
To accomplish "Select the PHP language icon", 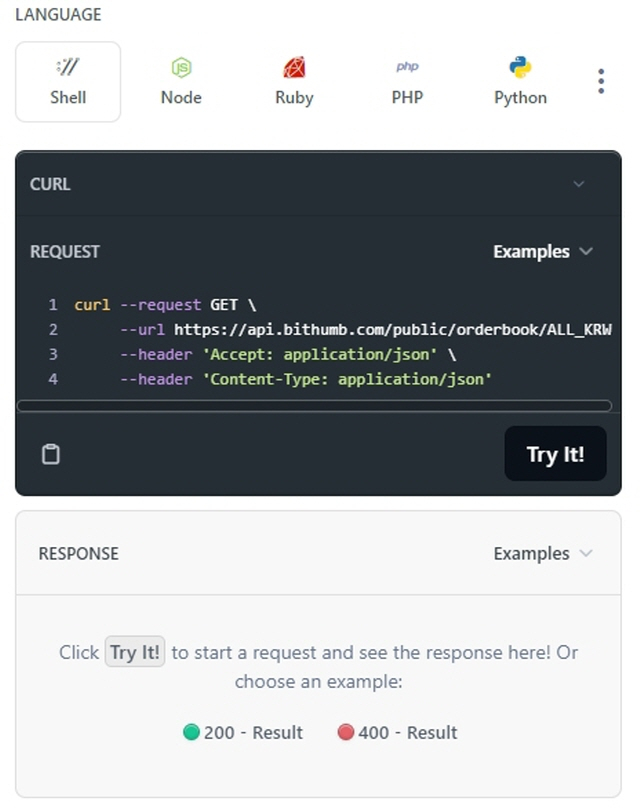I will (x=407, y=67).
